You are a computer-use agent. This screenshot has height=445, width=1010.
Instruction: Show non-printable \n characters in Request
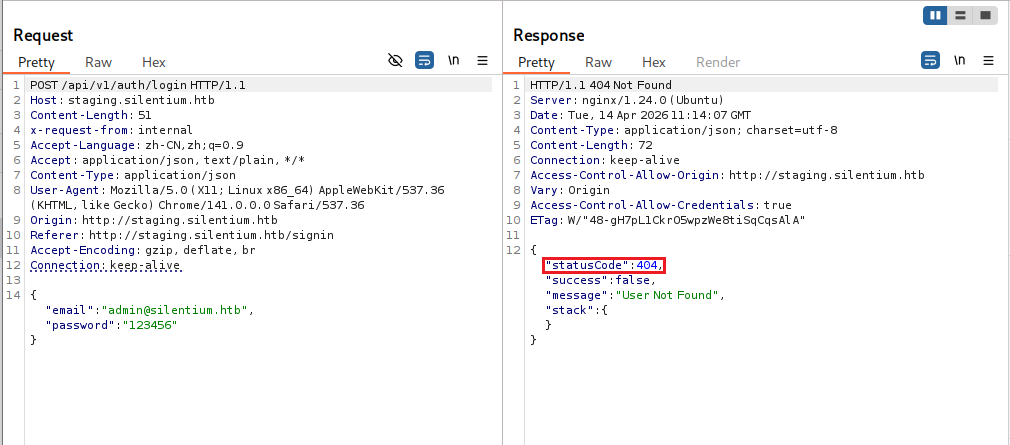[453, 60]
